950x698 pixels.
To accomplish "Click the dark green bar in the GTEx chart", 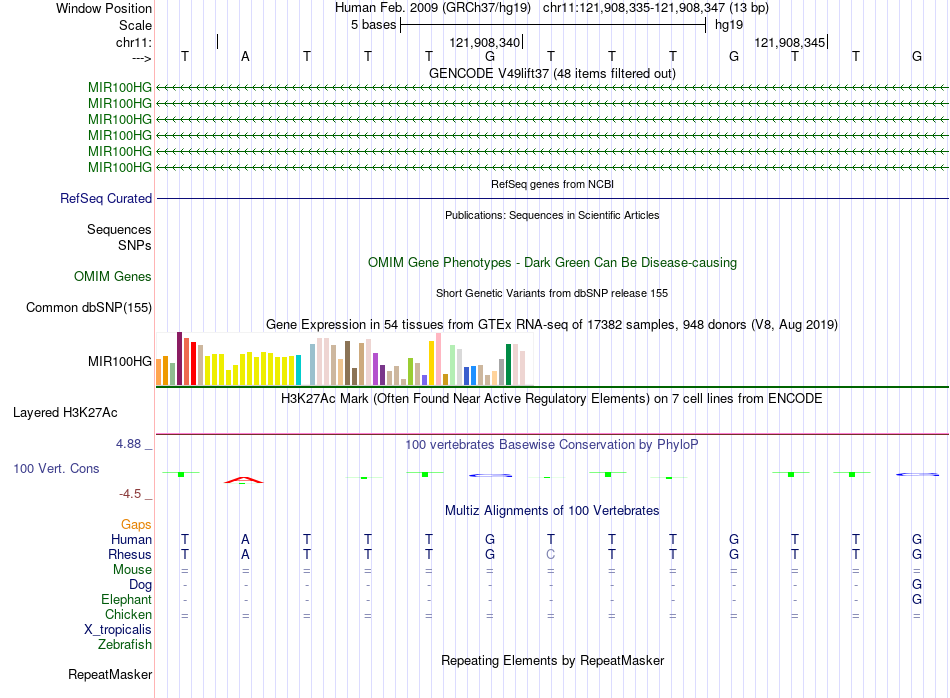I will point(509,365).
